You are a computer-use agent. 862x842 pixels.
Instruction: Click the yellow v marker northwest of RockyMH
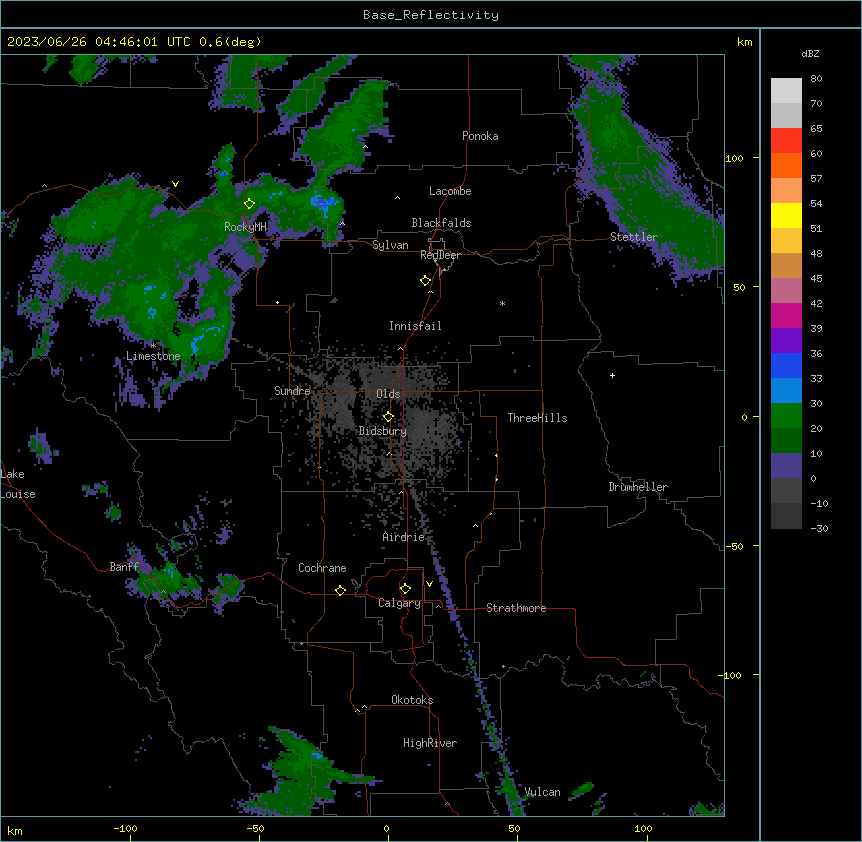(175, 184)
